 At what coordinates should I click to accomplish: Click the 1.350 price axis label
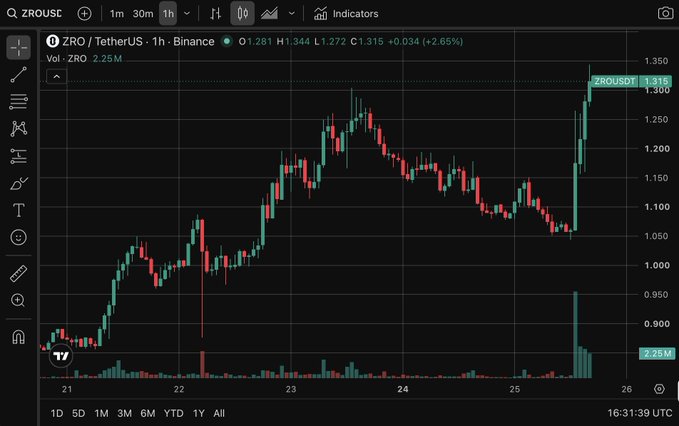tap(656, 61)
